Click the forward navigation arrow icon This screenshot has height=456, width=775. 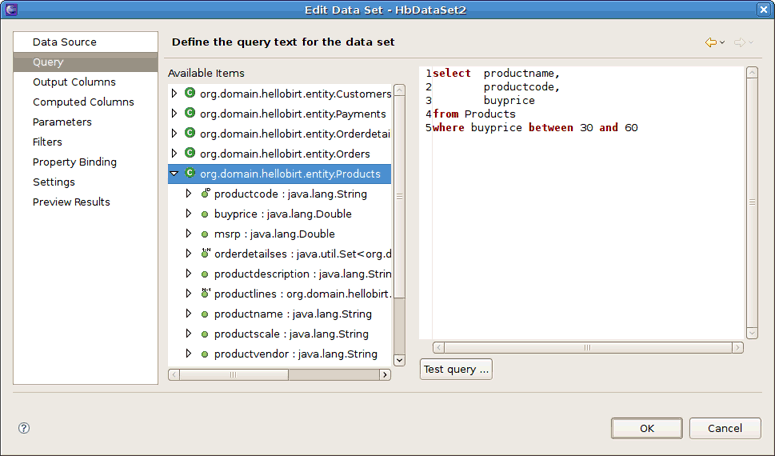pos(740,43)
